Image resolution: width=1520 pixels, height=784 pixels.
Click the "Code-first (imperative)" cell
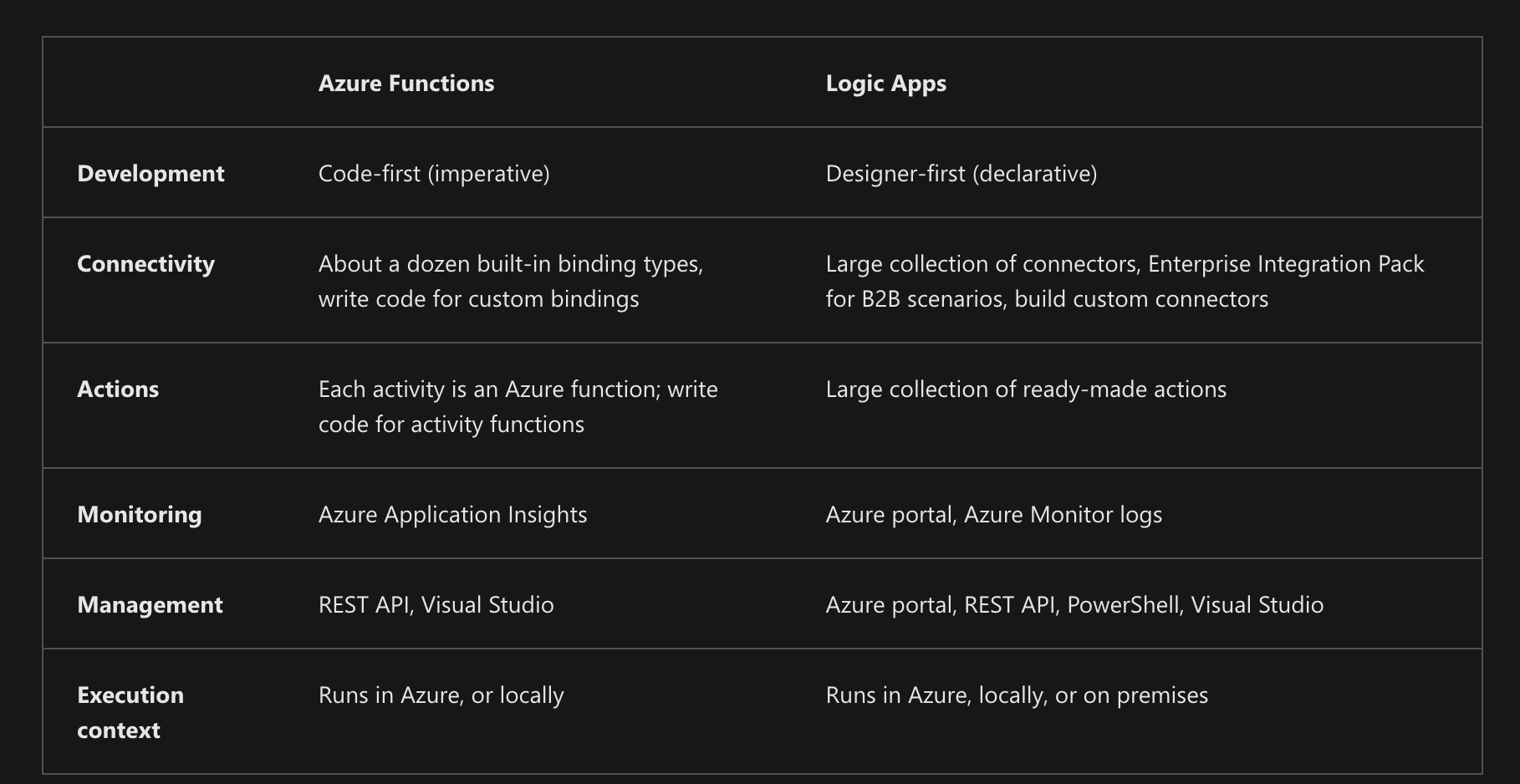434,174
